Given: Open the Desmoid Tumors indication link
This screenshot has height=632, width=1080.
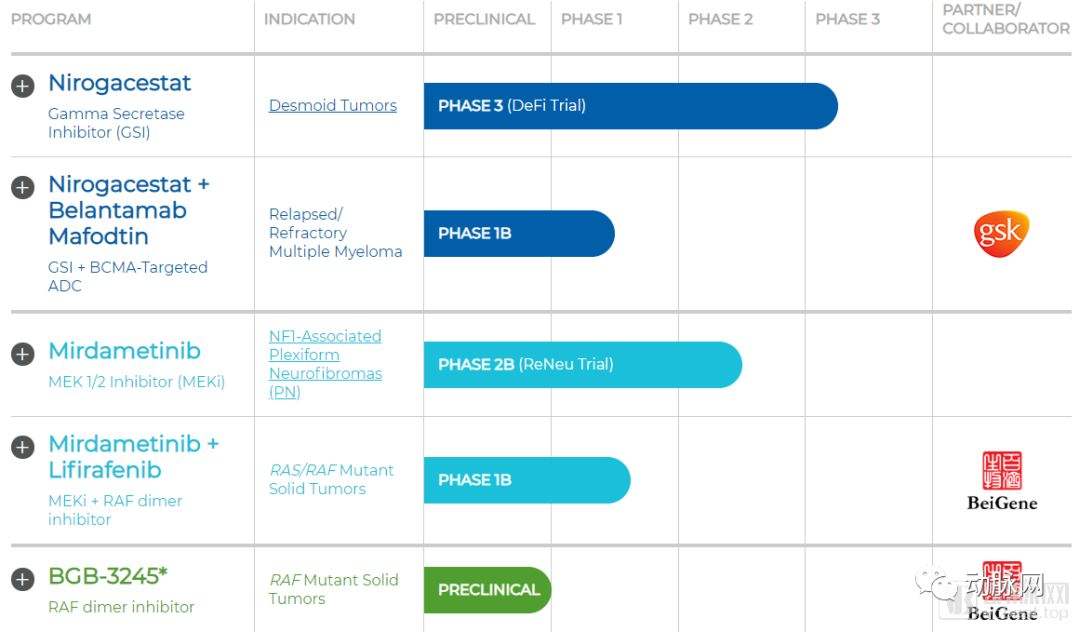Looking at the screenshot, I should click(332, 106).
